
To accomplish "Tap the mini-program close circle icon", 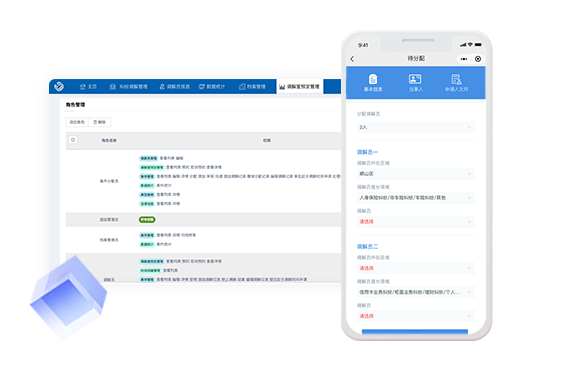I will 478,59.
